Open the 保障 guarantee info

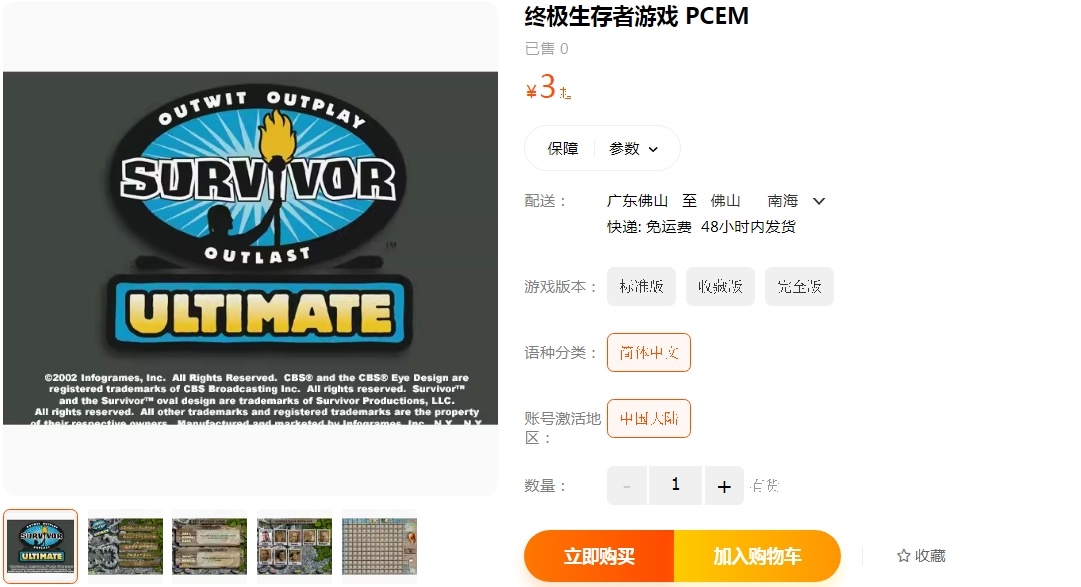coord(563,148)
